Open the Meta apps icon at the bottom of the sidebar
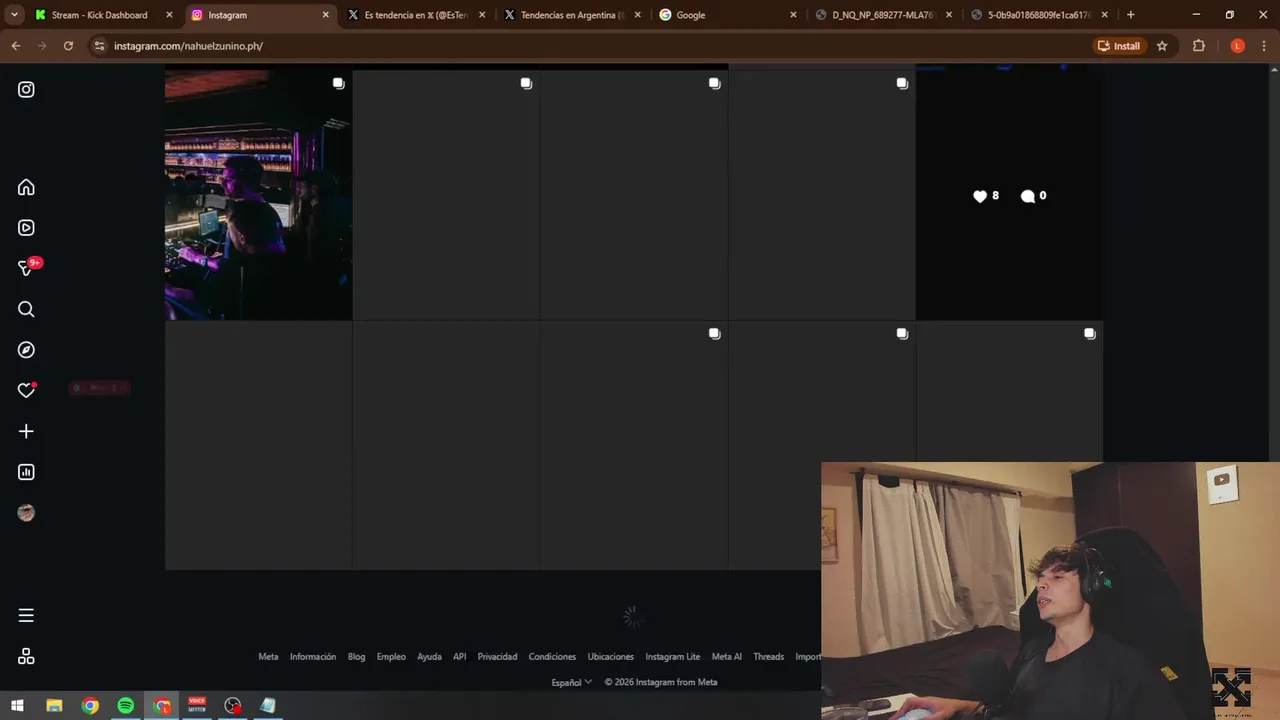Image resolution: width=1280 pixels, height=720 pixels. [26, 656]
